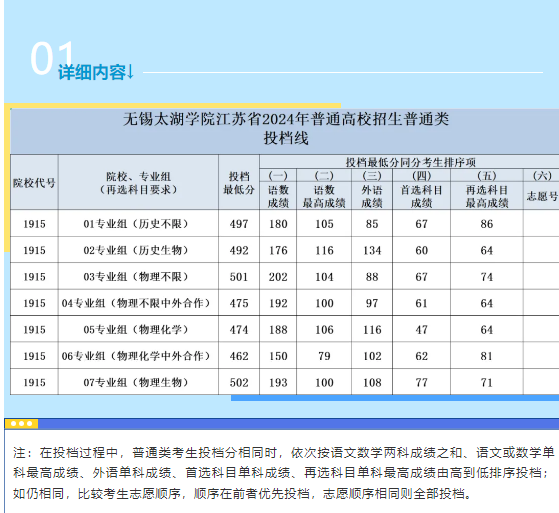Click the 首选科目成绩 column header
Viewport: 559px width, 513px height.
[x=421, y=196]
